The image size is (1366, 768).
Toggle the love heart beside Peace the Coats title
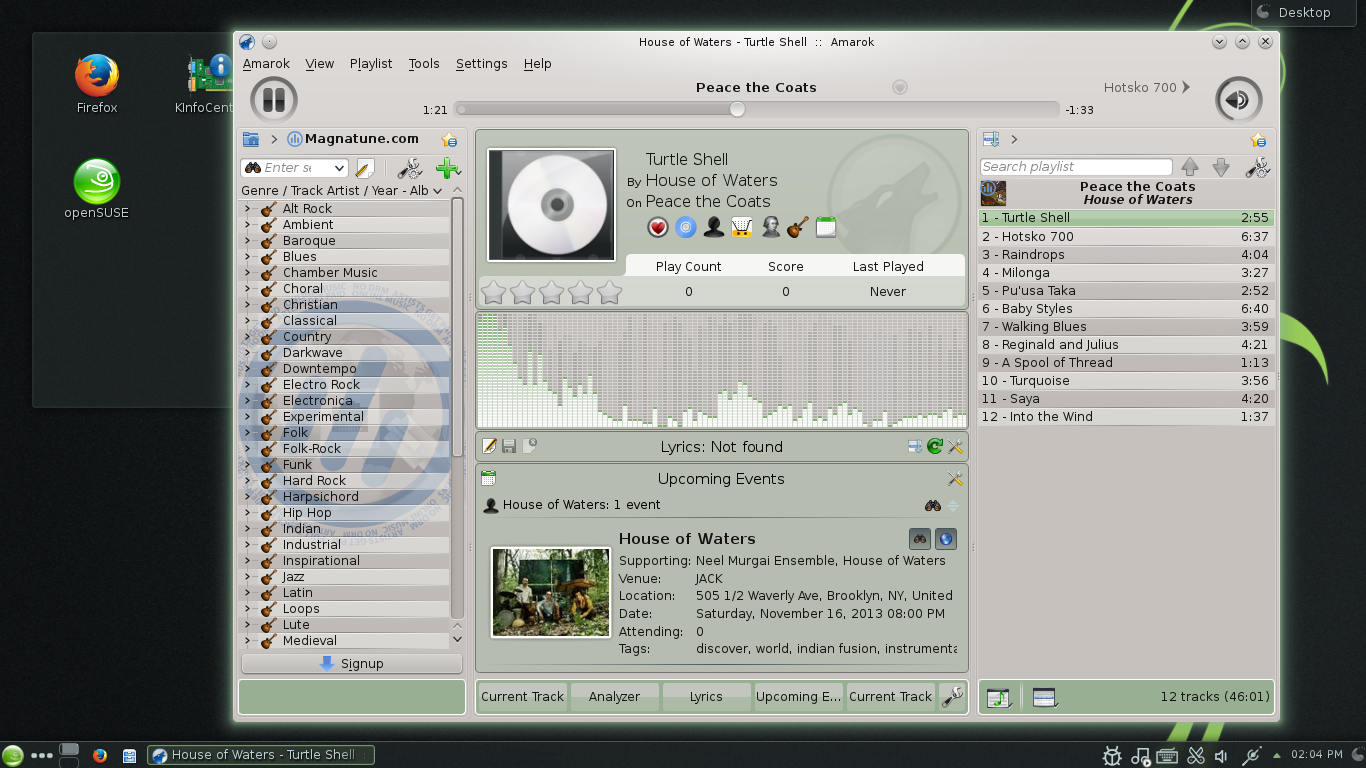pyautogui.click(x=899, y=87)
